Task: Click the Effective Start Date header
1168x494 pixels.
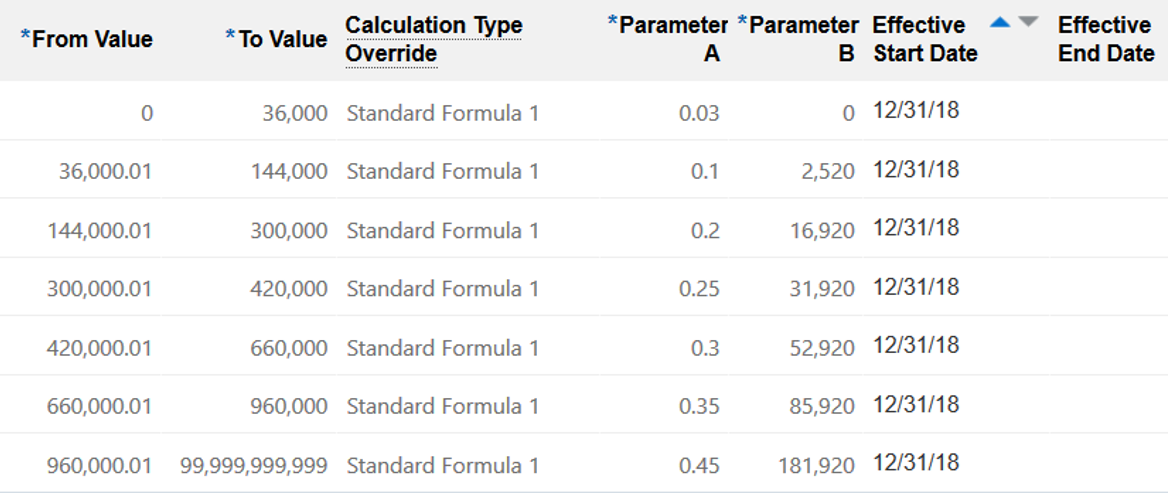Action: pos(925,39)
